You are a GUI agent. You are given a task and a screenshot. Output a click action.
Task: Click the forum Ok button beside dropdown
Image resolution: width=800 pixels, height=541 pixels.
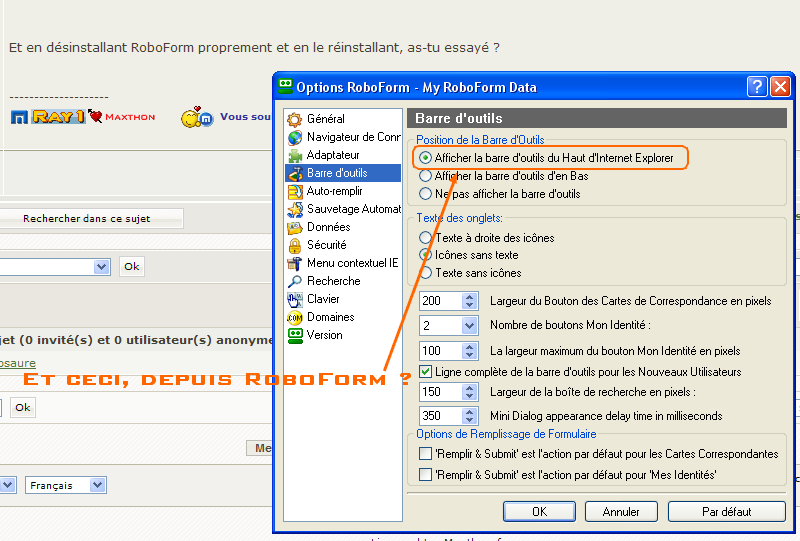pyautogui.click(x=132, y=266)
